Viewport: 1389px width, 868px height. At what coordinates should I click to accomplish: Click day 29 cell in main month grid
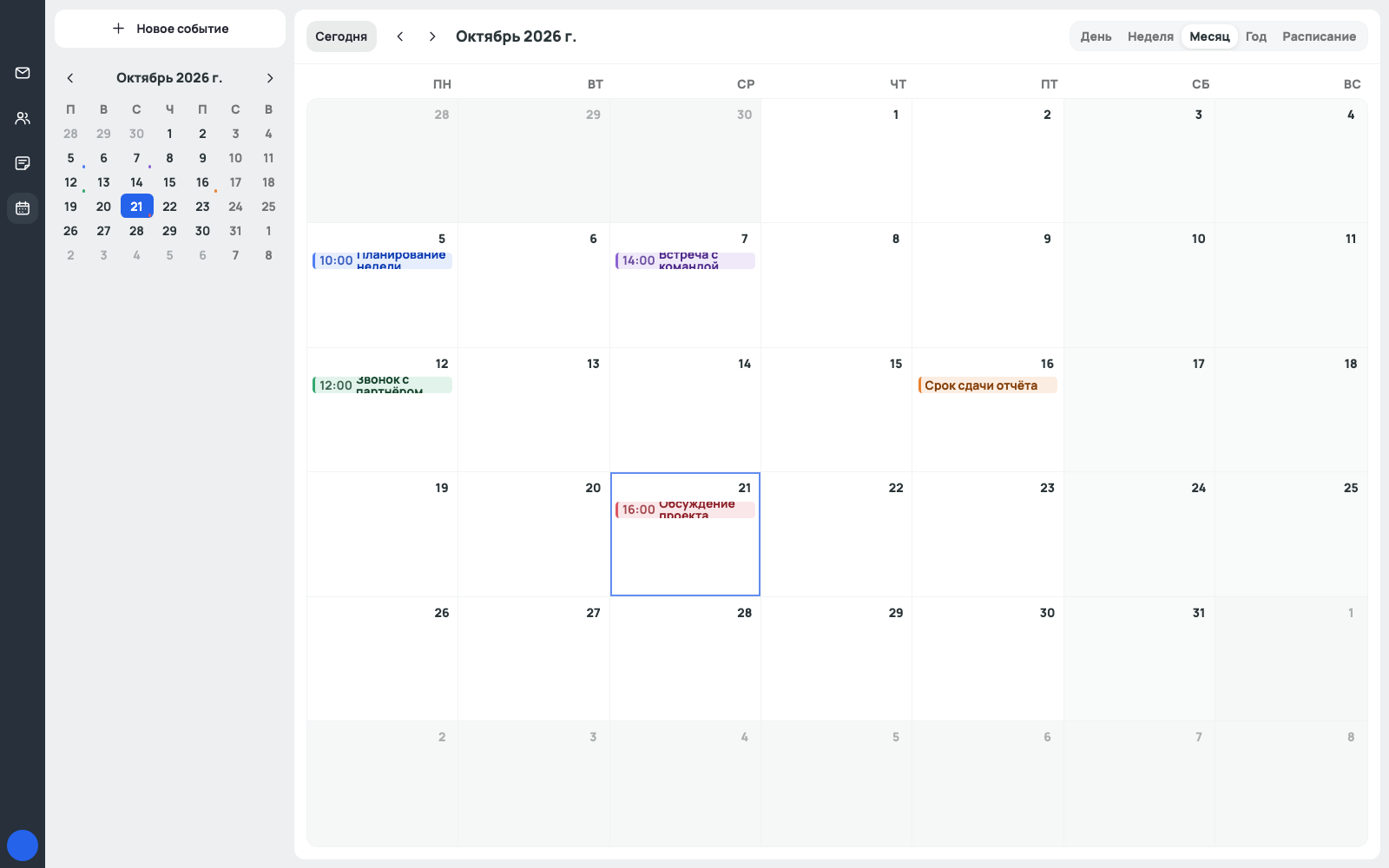pyautogui.click(x=836, y=659)
